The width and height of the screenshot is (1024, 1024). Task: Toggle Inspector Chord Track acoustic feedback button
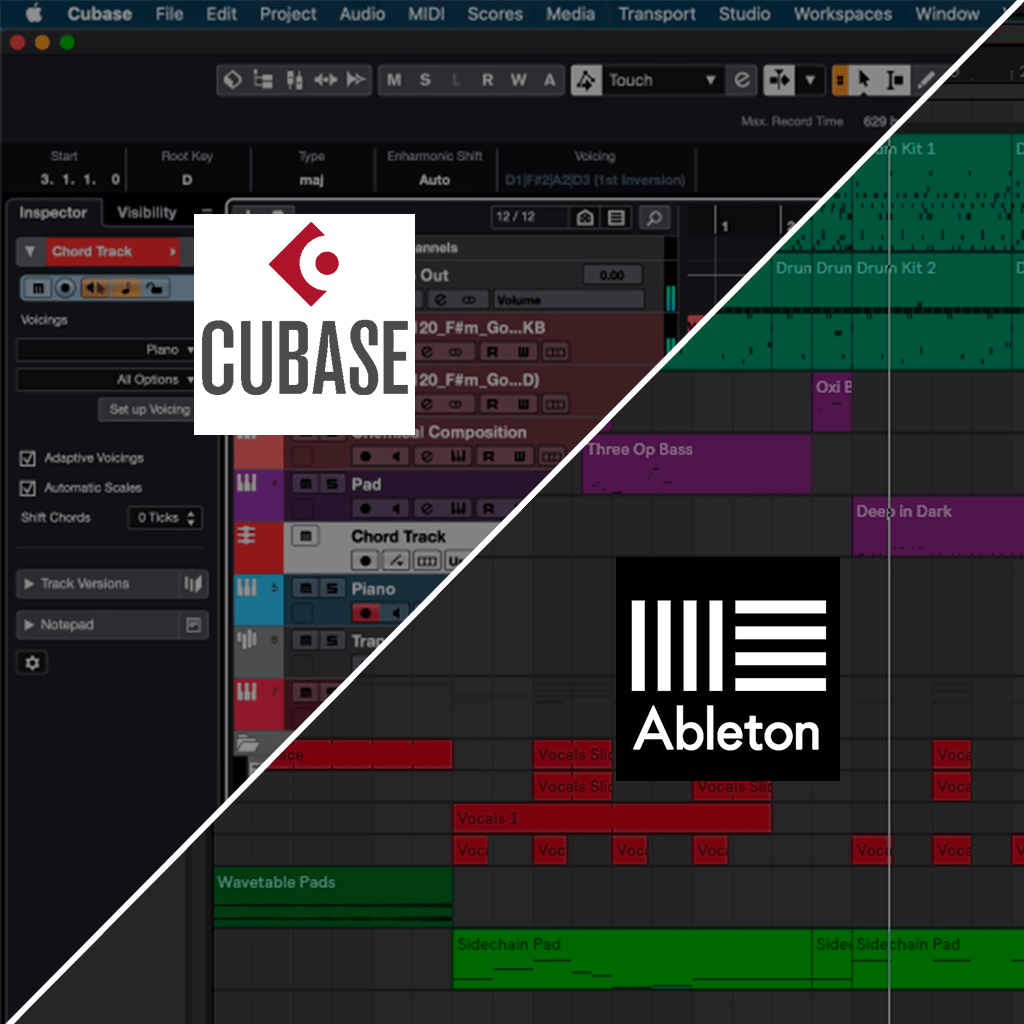[95, 288]
